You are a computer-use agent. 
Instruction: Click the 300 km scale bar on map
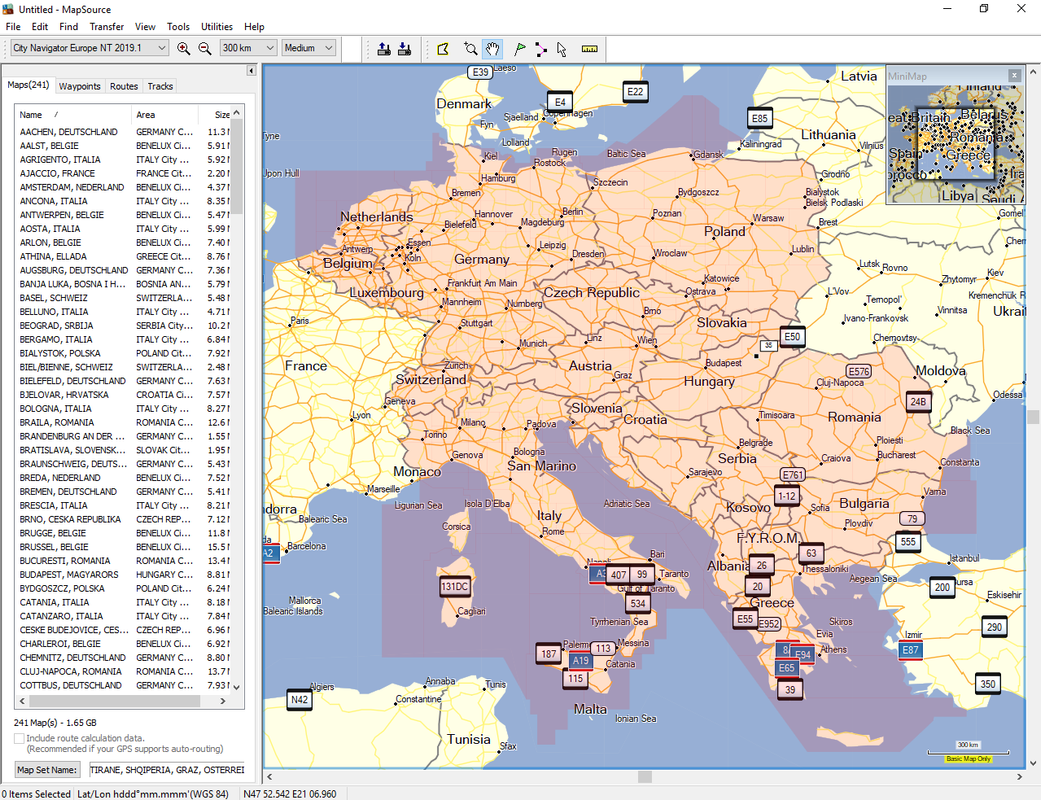pyautogui.click(x=968, y=750)
